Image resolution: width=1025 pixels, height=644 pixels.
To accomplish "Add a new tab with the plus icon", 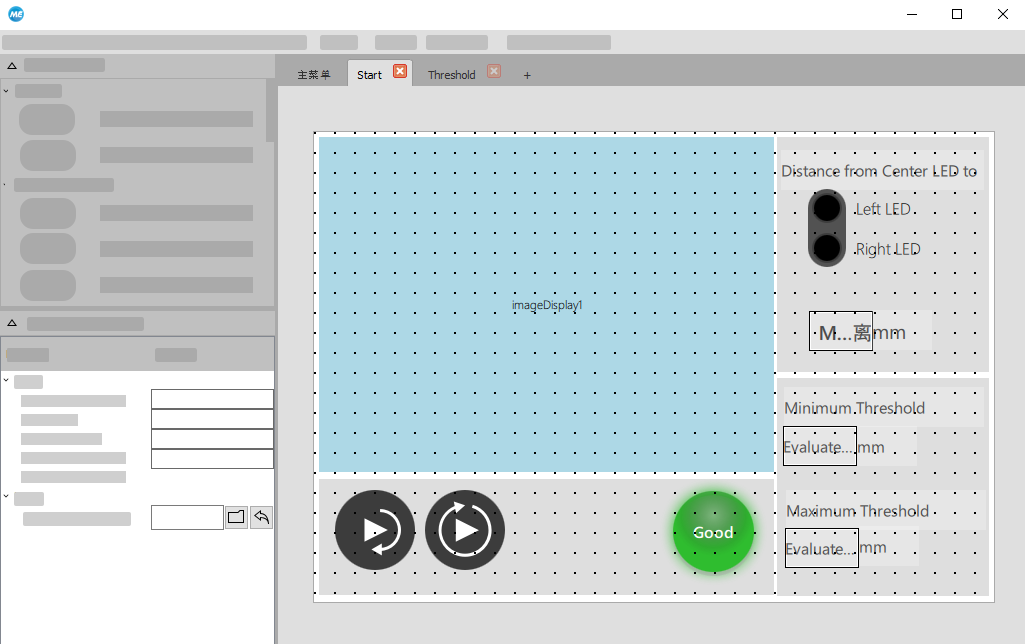I will (527, 75).
